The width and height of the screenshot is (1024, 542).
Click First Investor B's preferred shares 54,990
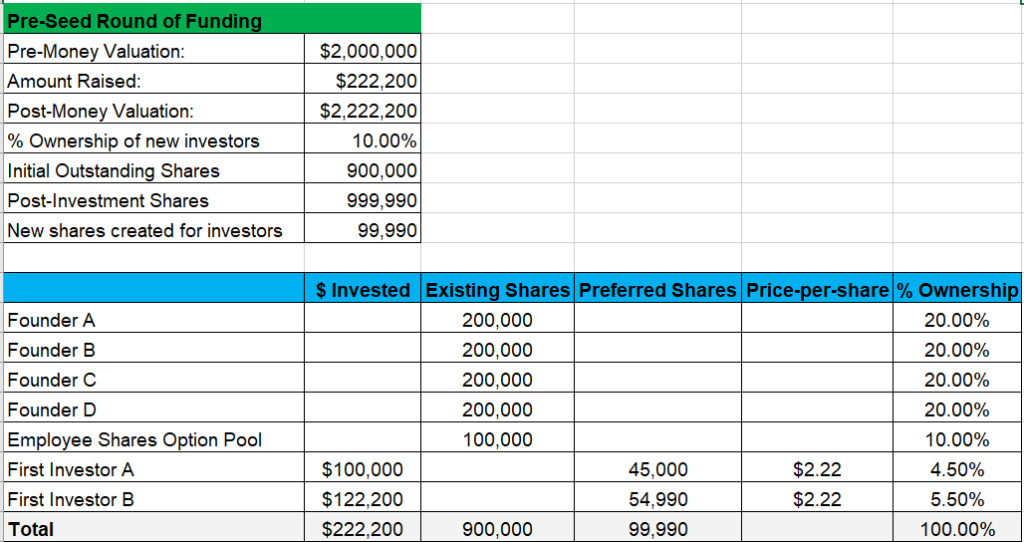pyautogui.click(x=658, y=500)
